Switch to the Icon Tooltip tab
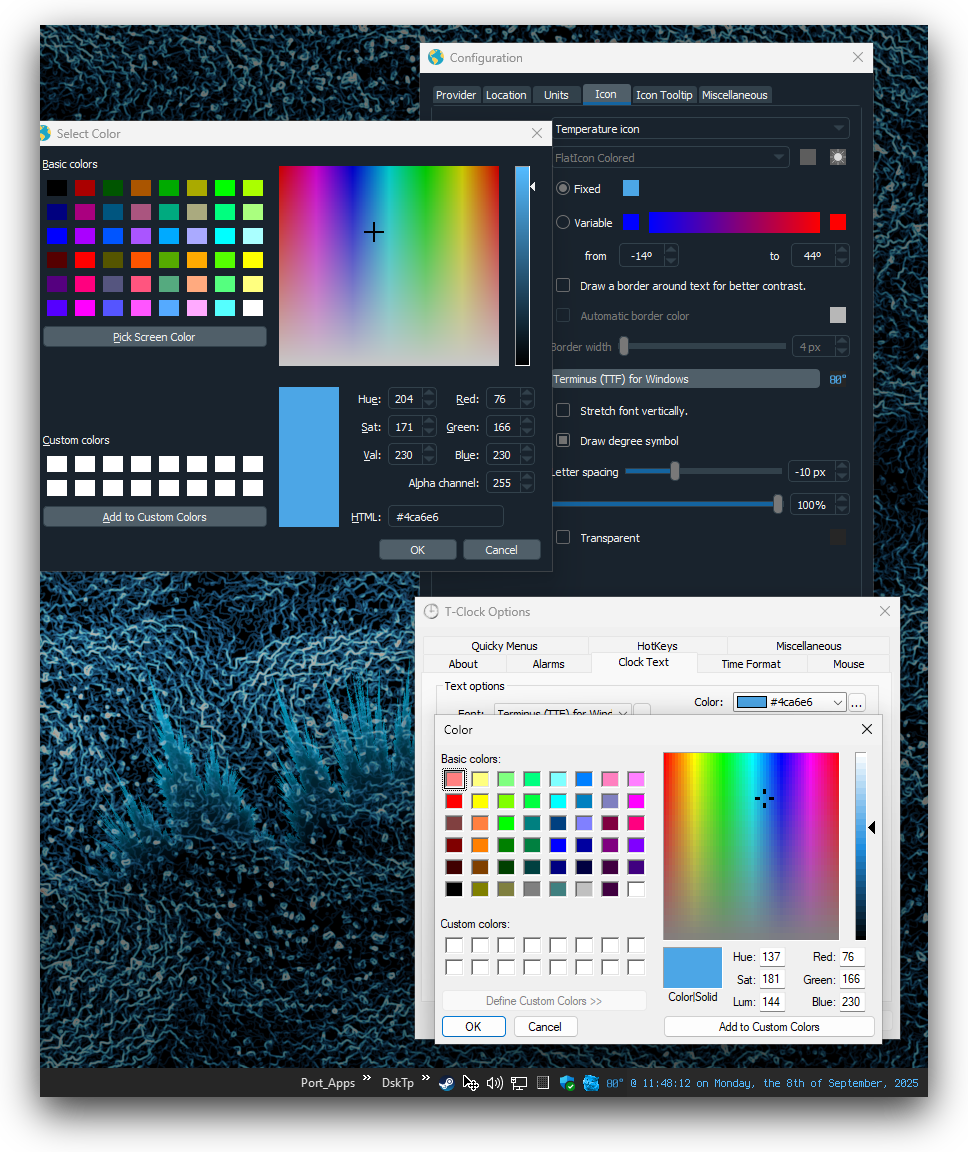968x1152 pixels. [664, 96]
